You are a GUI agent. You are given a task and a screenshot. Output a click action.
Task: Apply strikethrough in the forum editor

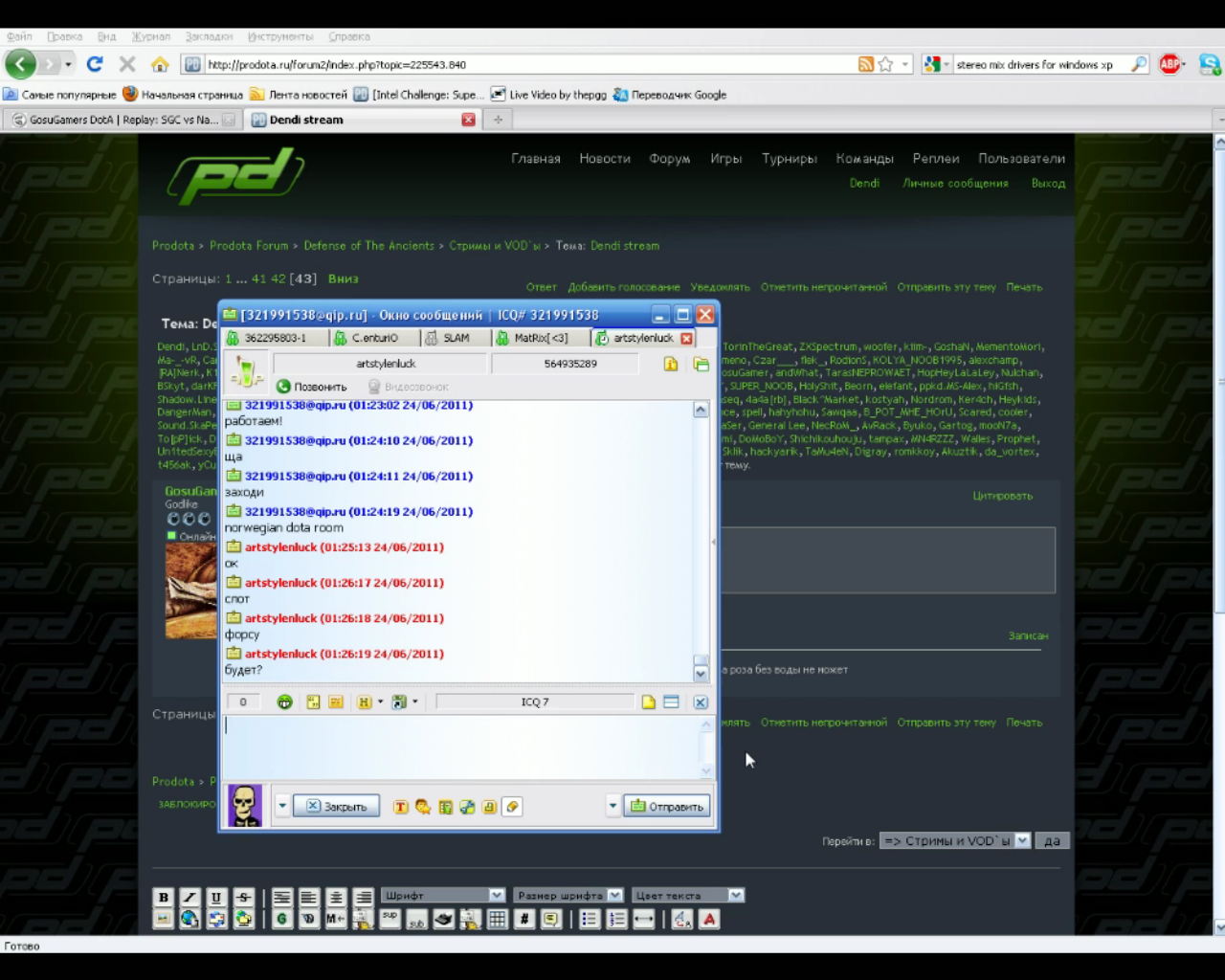pyautogui.click(x=243, y=897)
